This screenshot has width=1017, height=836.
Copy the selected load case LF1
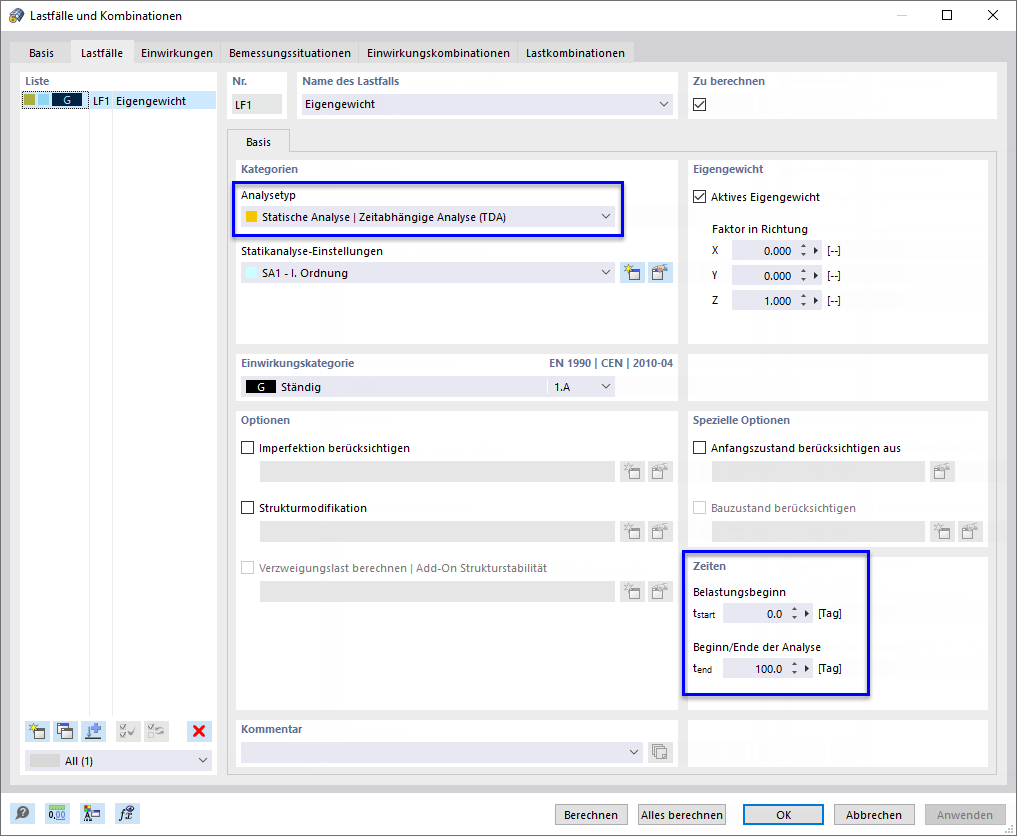coord(65,731)
